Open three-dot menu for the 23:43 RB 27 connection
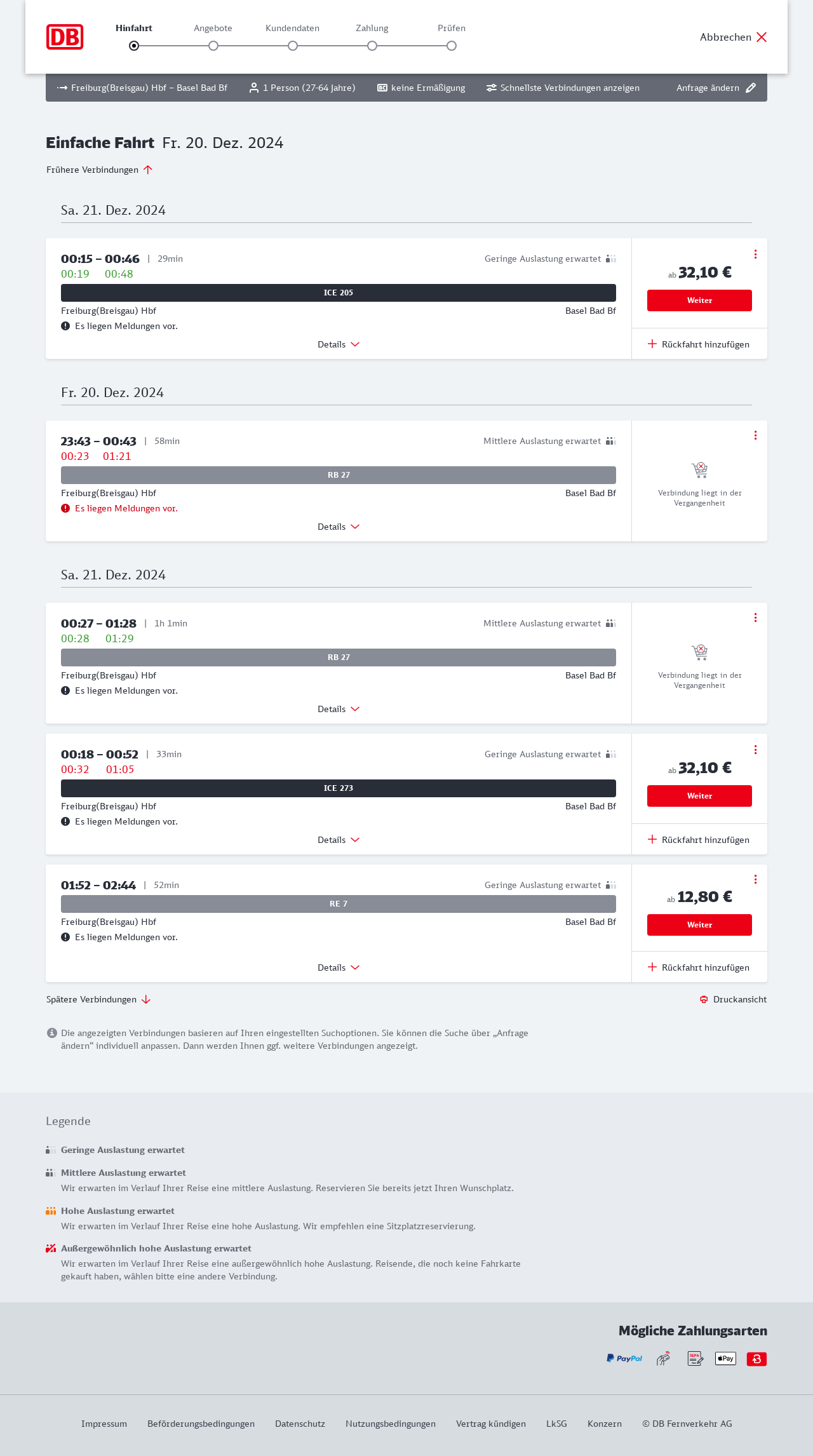The width and height of the screenshot is (813, 1456). (x=755, y=435)
